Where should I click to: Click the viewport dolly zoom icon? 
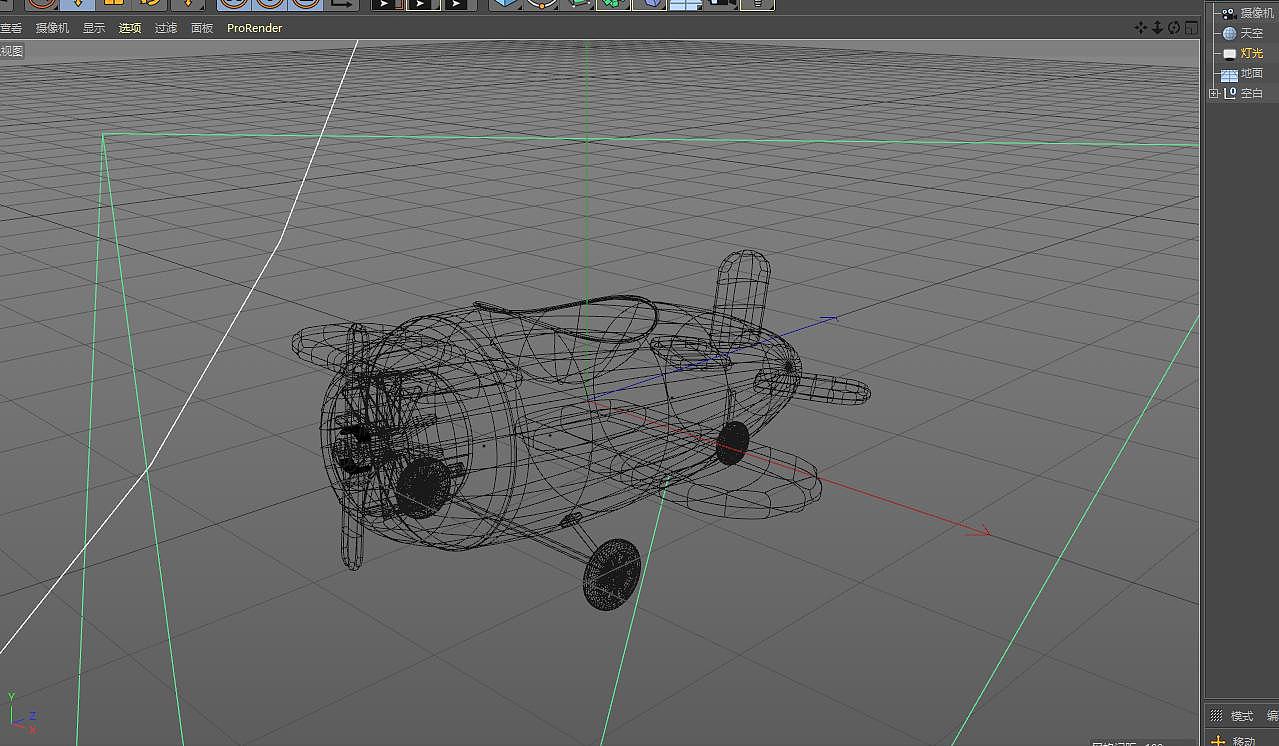(x=1158, y=28)
